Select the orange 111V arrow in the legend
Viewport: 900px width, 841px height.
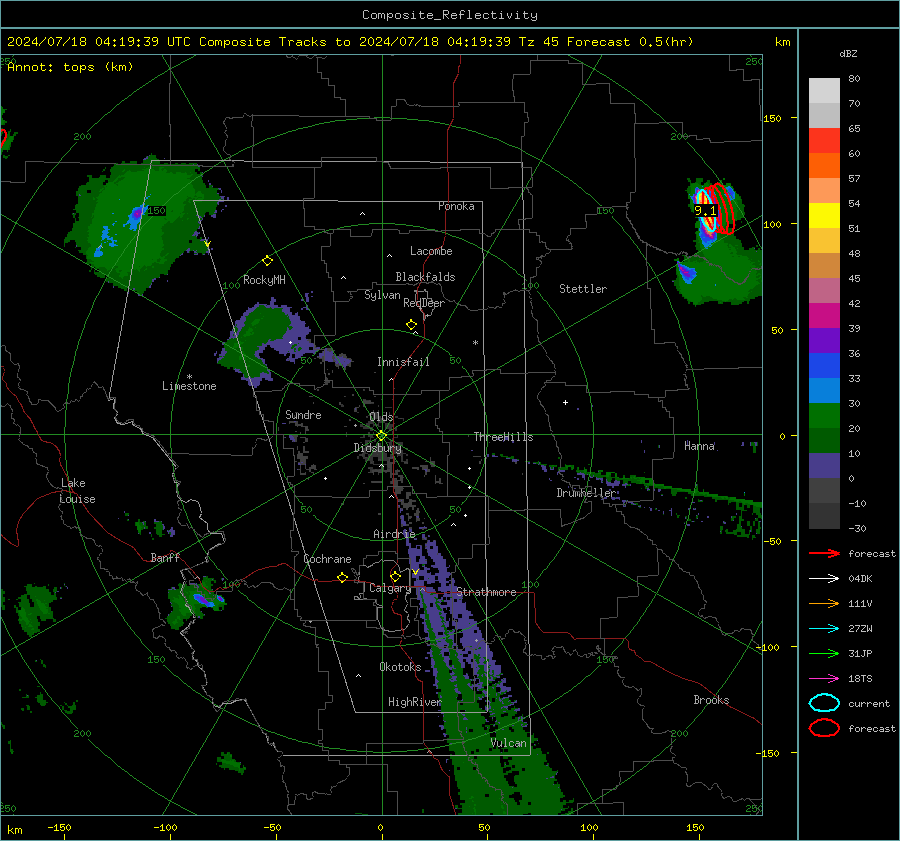pos(824,603)
